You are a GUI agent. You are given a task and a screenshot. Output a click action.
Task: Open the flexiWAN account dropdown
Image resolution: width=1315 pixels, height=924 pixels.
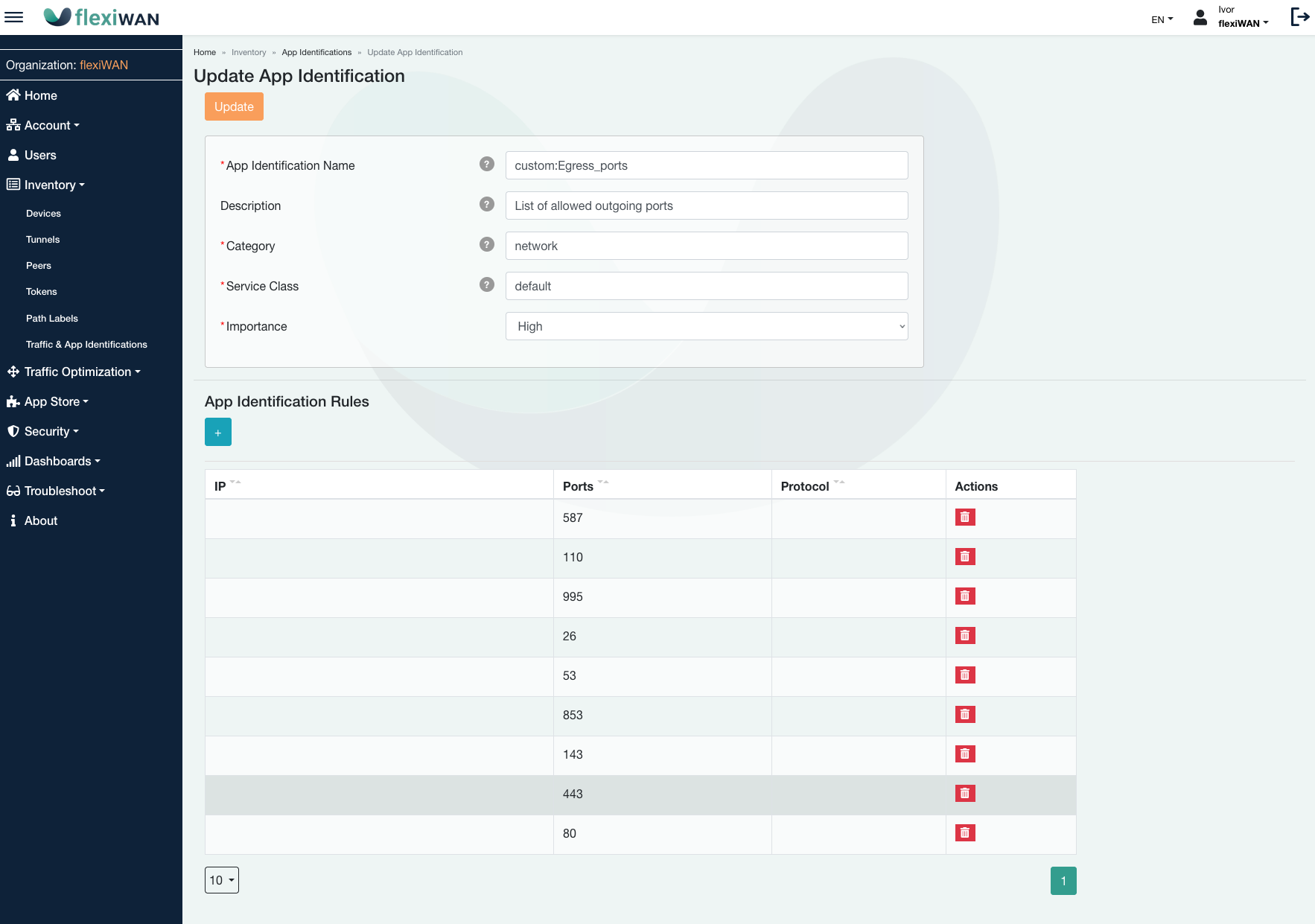[1243, 23]
